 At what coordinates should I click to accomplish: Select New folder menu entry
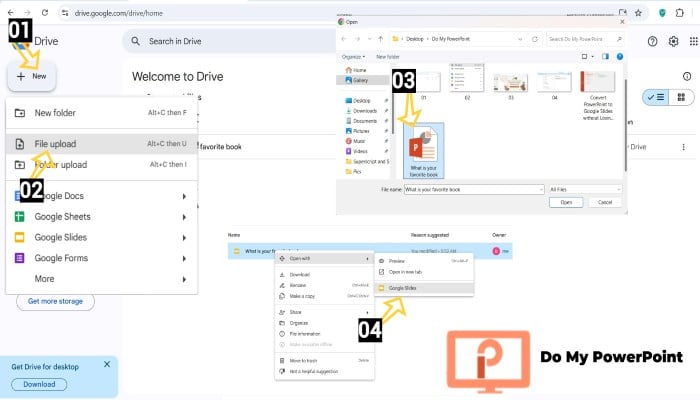click(x=55, y=113)
